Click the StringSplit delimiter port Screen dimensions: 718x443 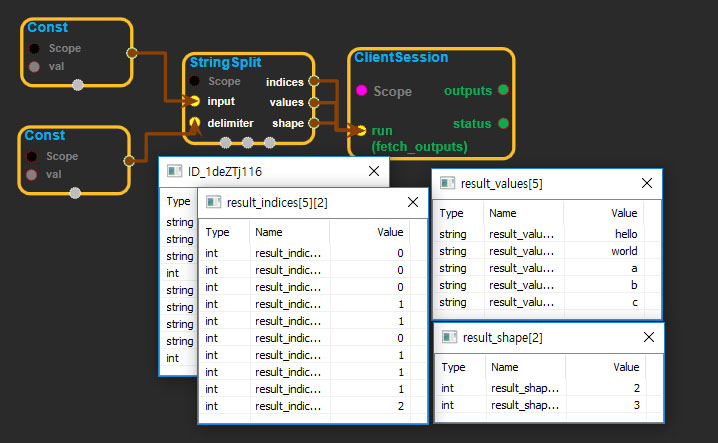click(196, 123)
